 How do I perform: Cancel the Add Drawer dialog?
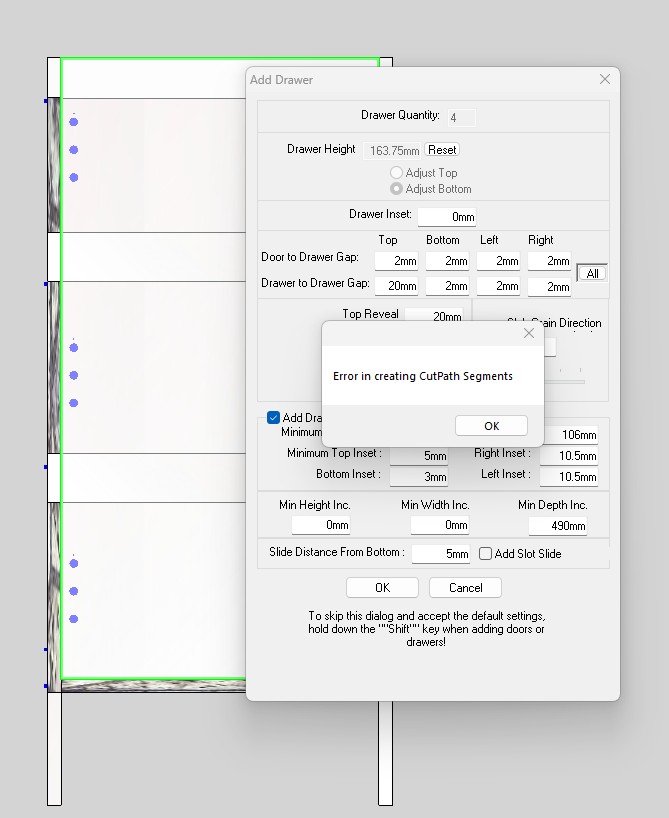coord(465,588)
